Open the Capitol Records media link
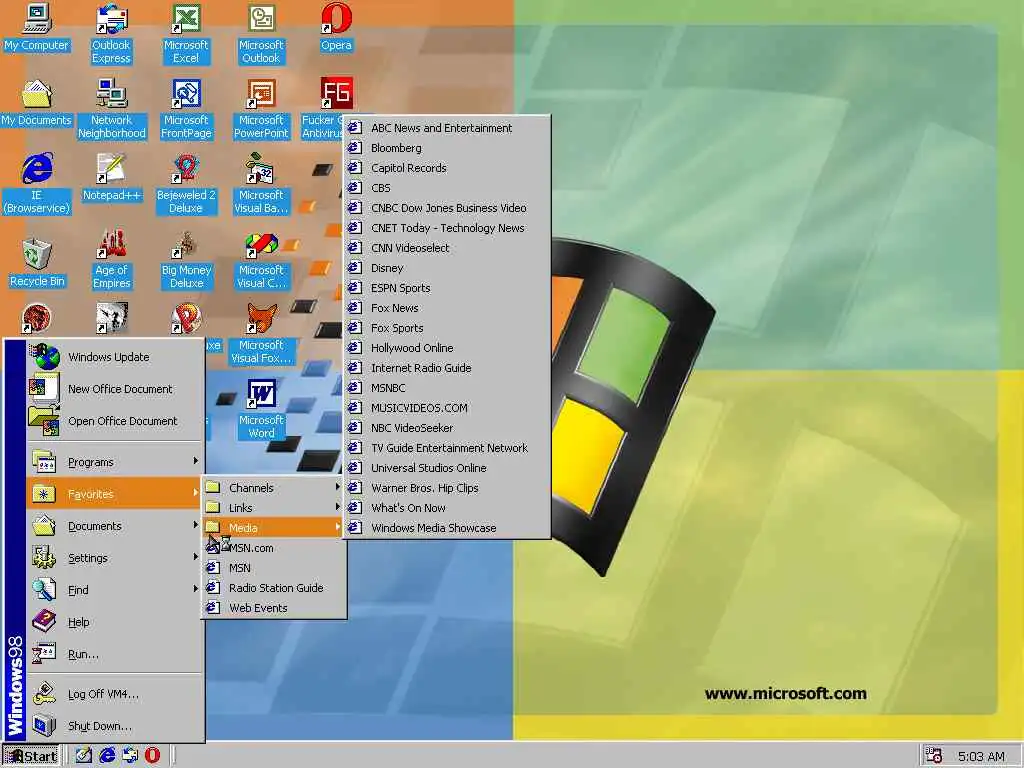Image resolution: width=1024 pixels, height=768 pixels. 447,168
